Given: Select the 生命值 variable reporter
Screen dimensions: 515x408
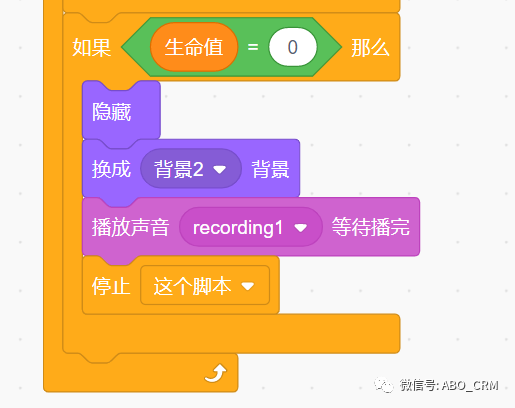Looking at the screenshot, I should click(x=194, y=47).
